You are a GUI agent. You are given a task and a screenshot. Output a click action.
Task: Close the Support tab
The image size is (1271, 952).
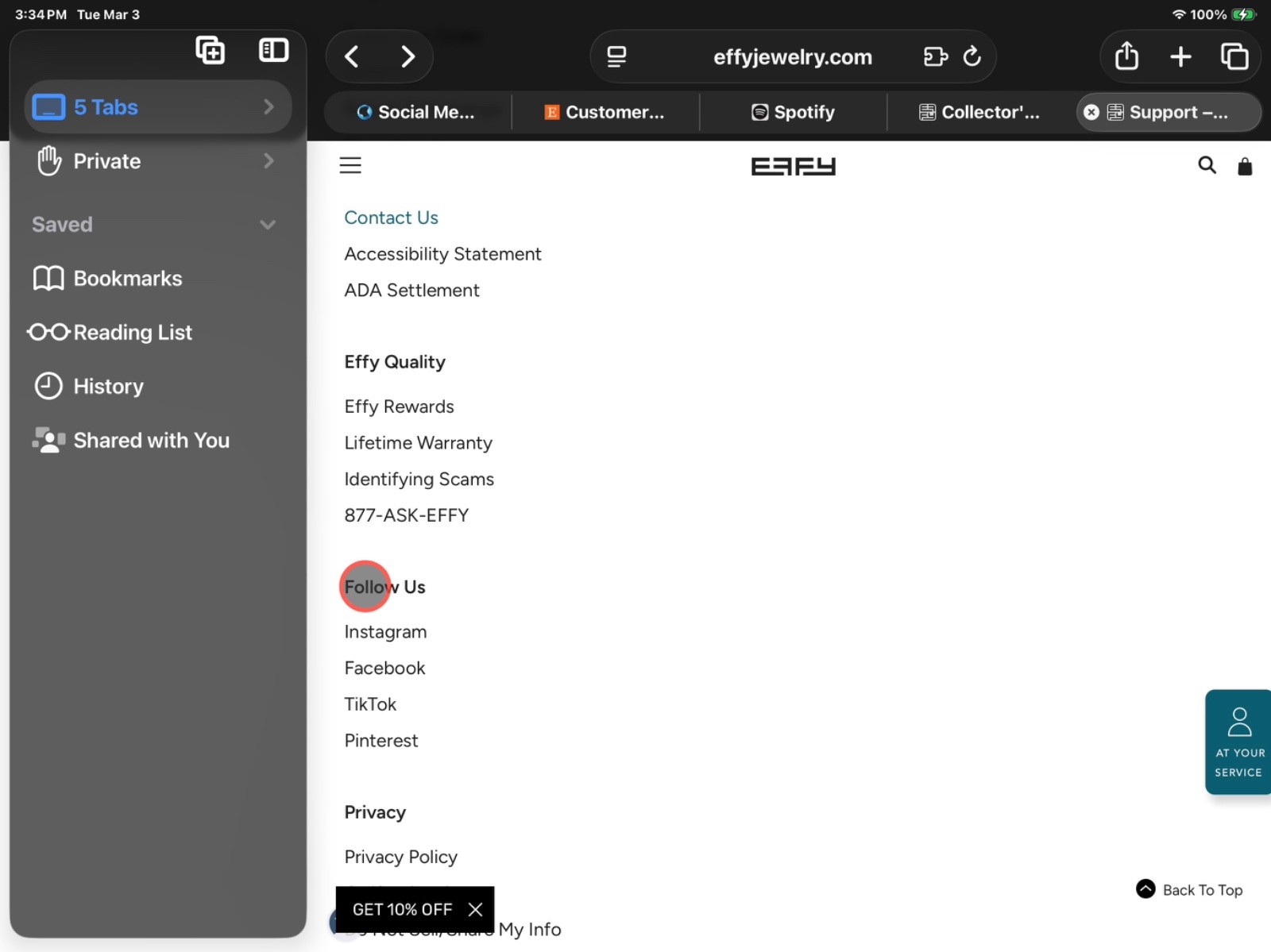coord(1091,112)
